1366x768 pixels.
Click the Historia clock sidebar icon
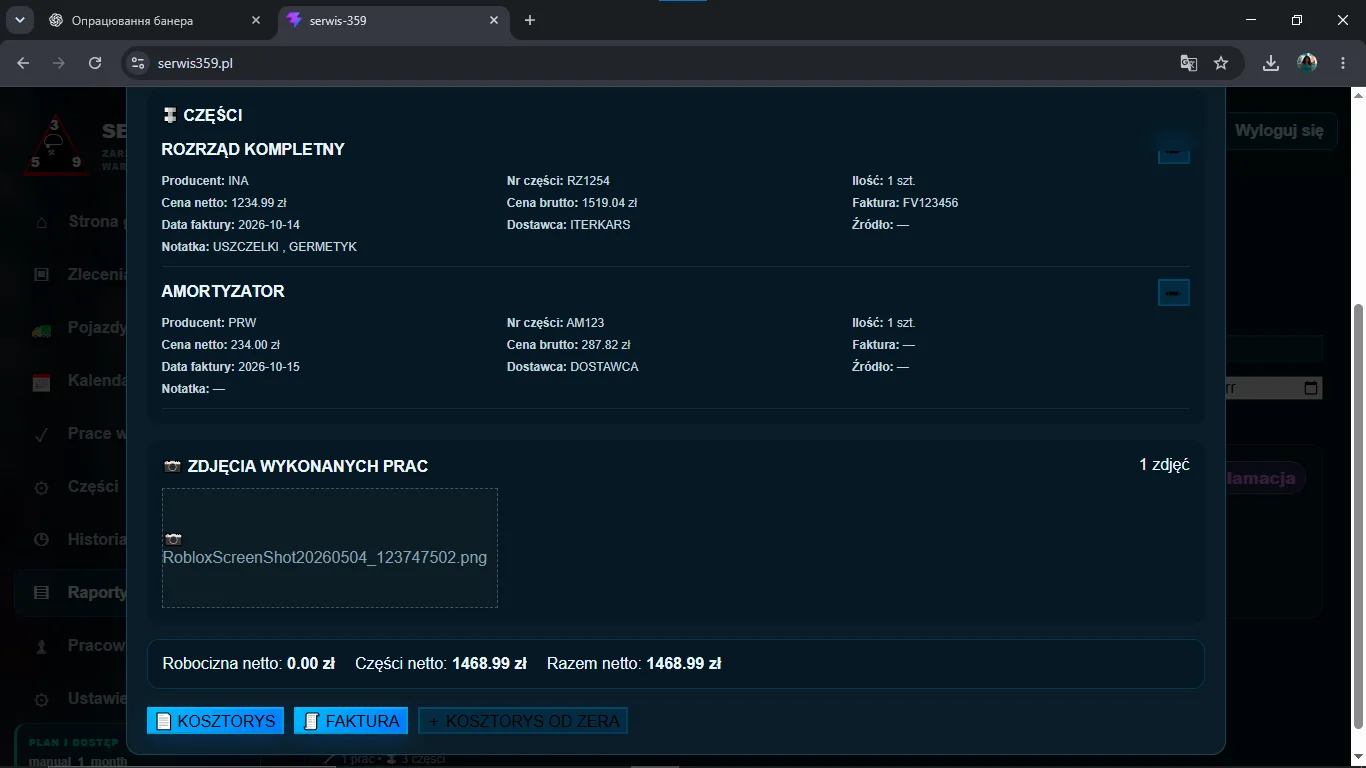click(41, 540)
